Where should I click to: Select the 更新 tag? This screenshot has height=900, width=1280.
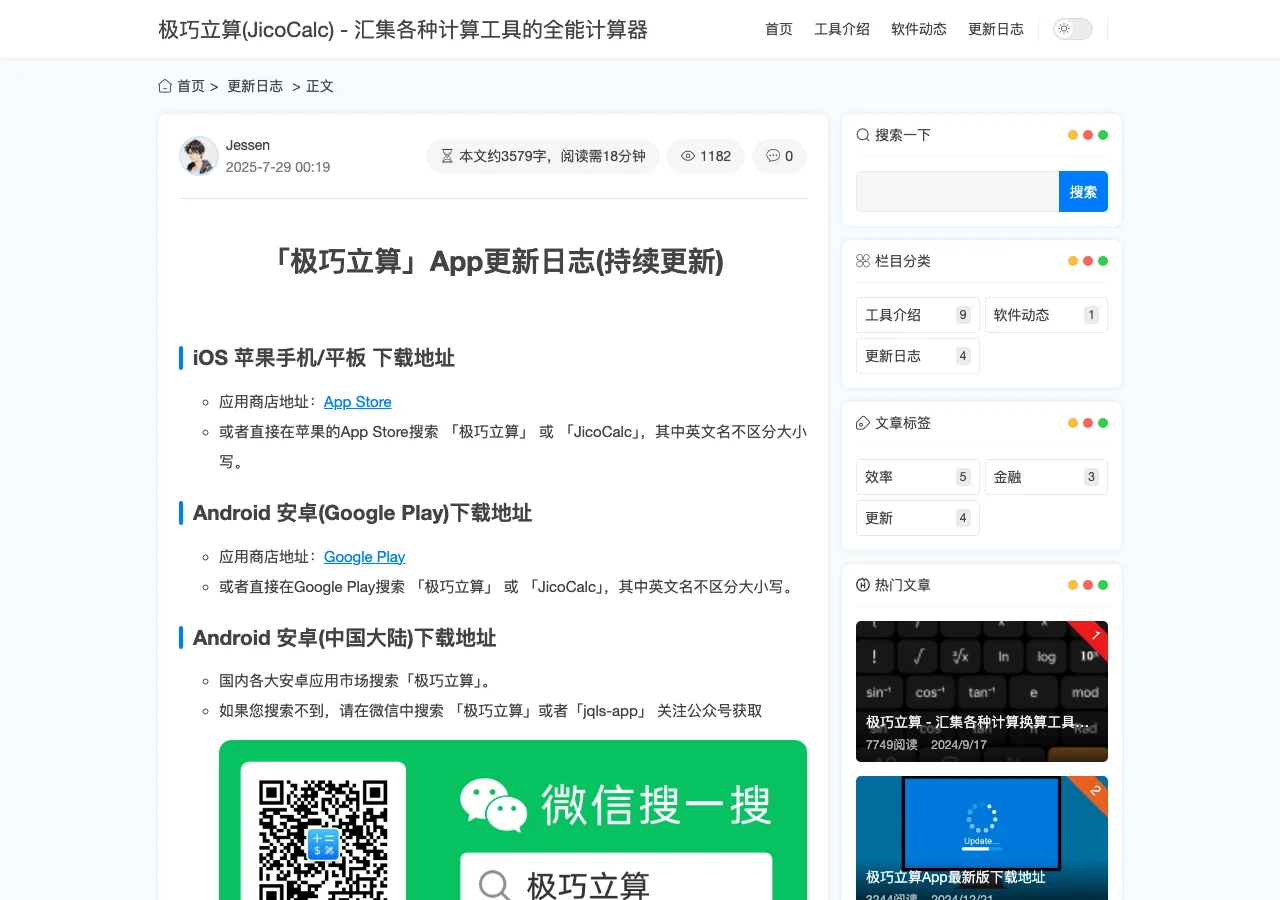(x=918, y=518)
